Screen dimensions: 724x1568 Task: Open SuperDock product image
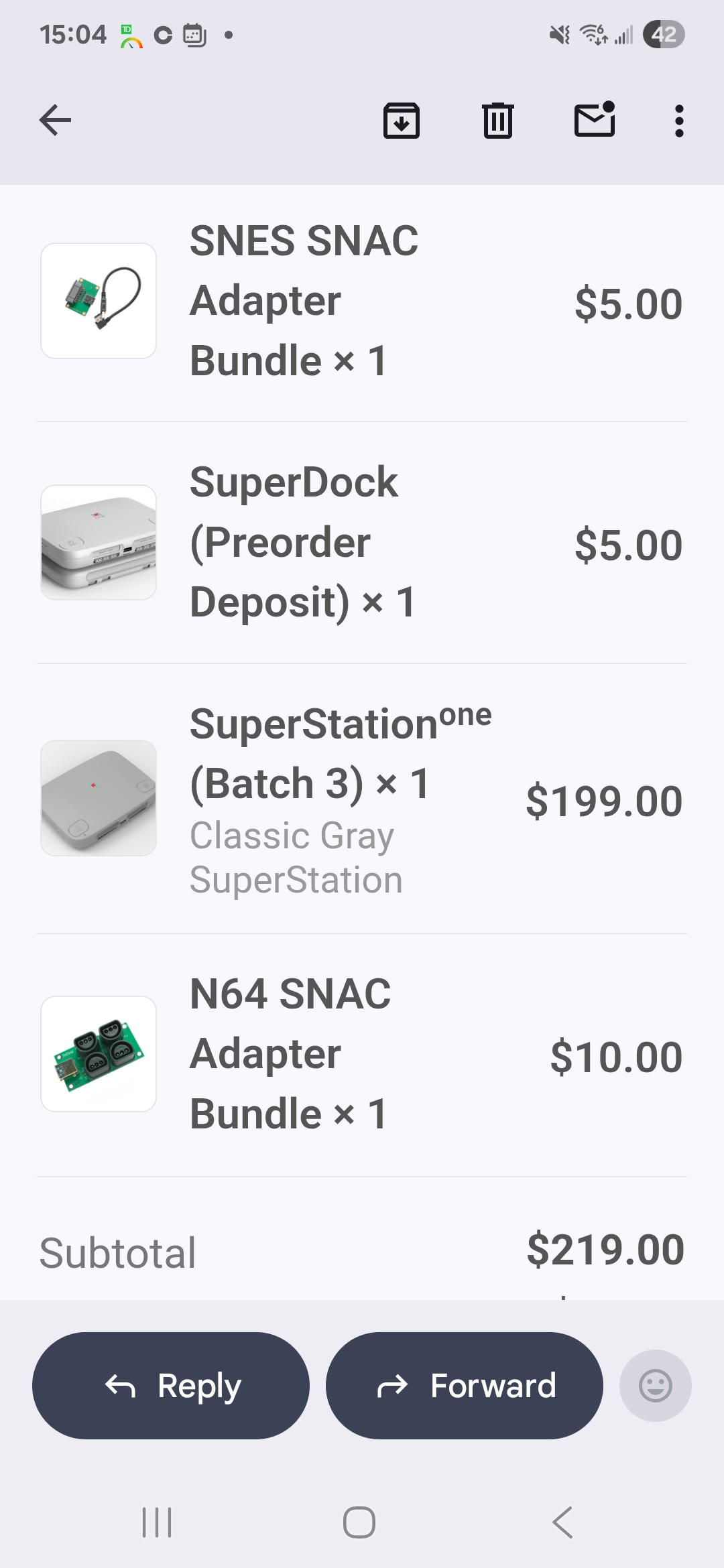(x=99, y=542)
